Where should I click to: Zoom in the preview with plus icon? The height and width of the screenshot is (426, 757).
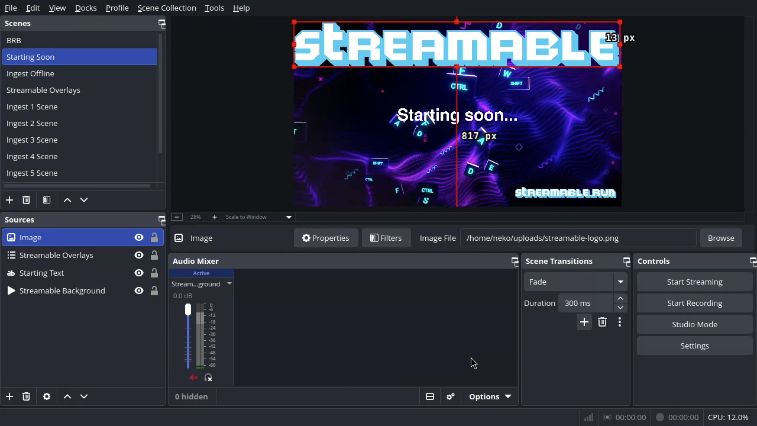click(214, 217)
